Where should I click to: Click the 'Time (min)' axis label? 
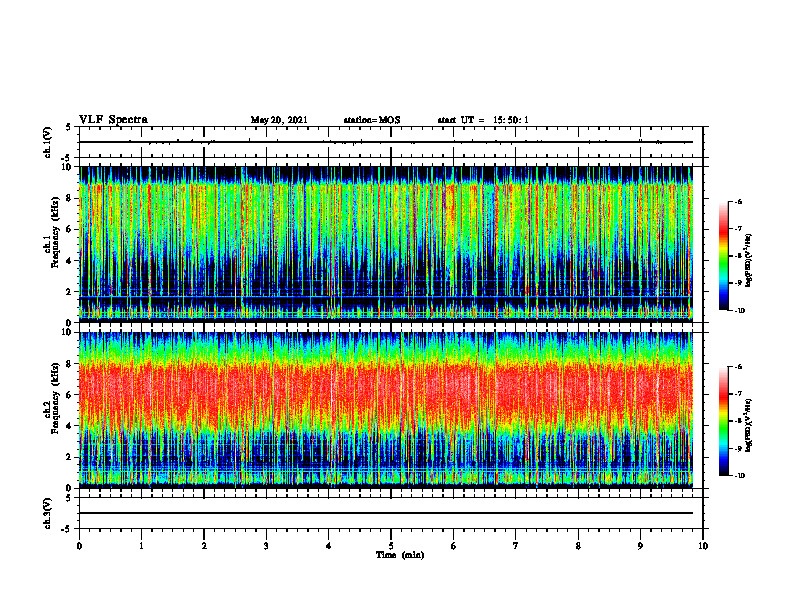tap(400, 555)
